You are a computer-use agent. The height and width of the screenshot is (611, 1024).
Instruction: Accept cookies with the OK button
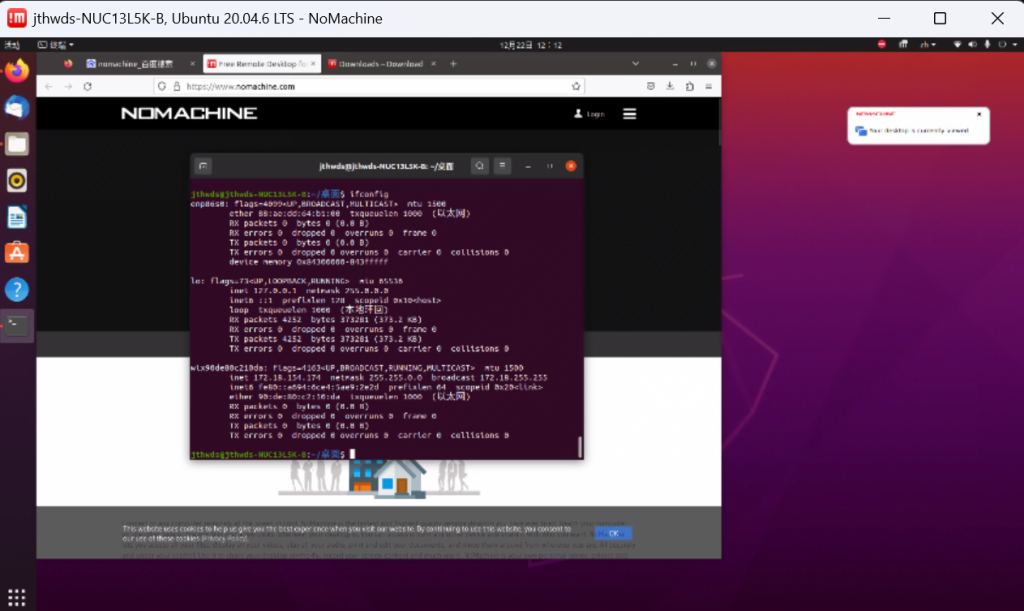tap(613, 533)
